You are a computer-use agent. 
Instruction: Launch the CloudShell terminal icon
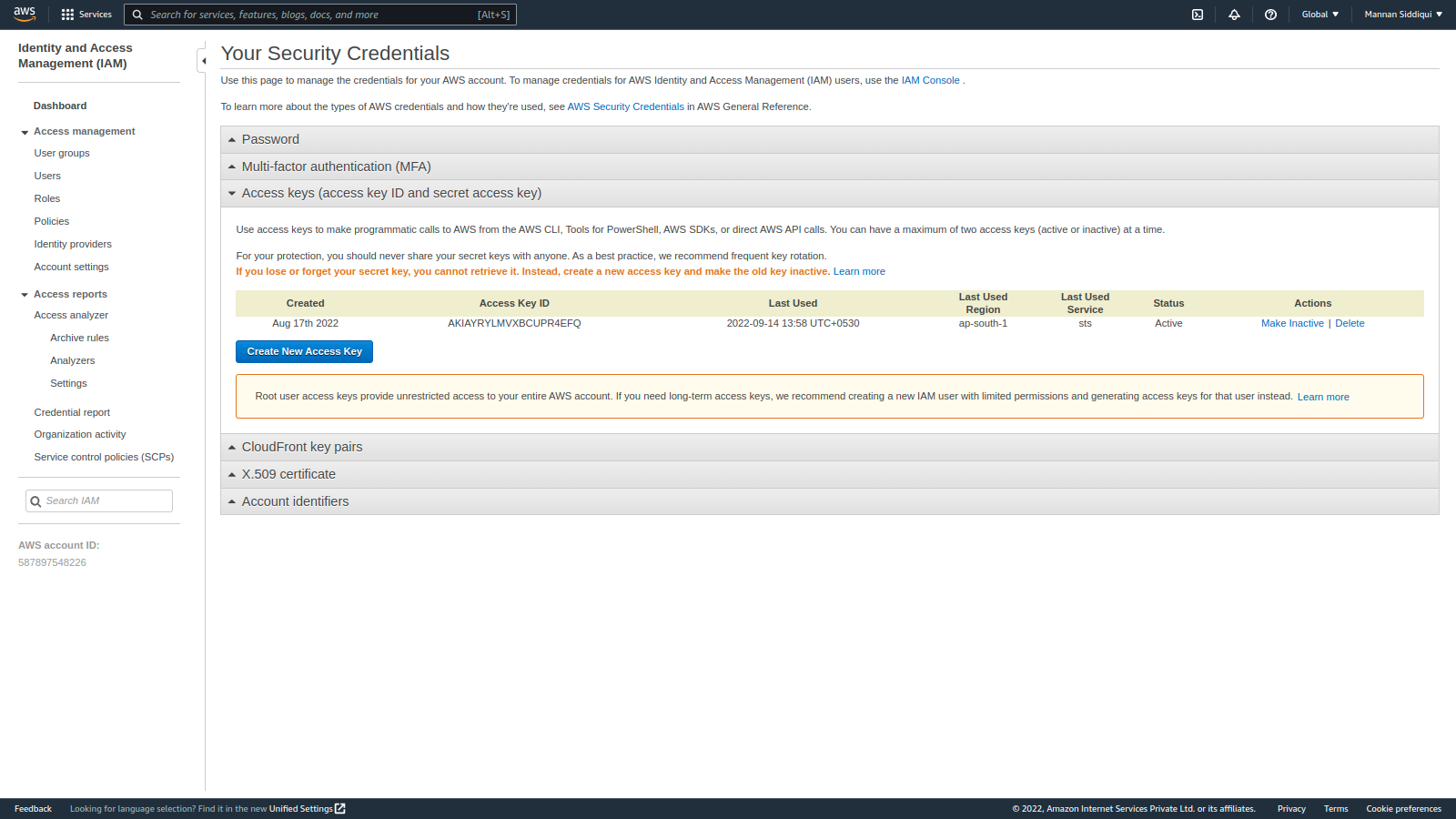pos(1197,14)
